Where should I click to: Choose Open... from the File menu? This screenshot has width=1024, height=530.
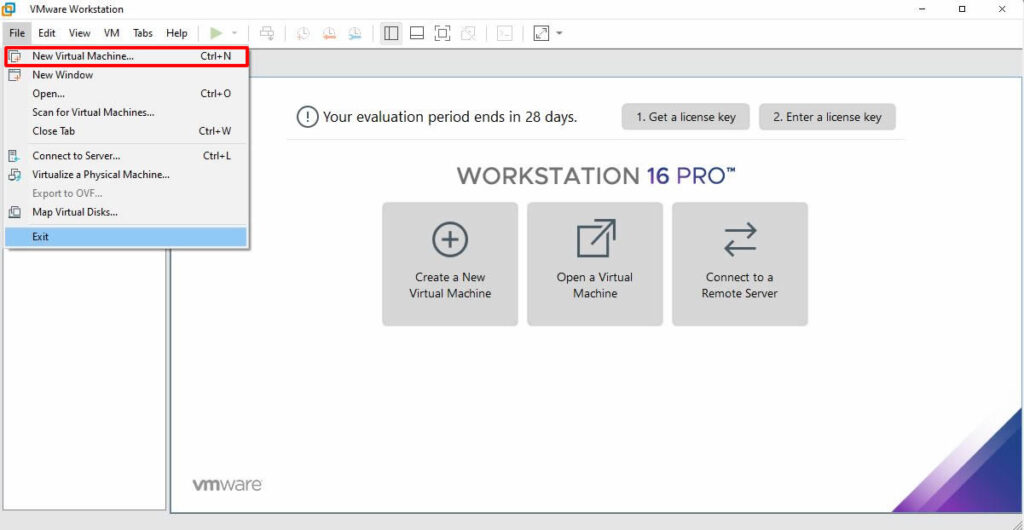click(x=127, y=94)
